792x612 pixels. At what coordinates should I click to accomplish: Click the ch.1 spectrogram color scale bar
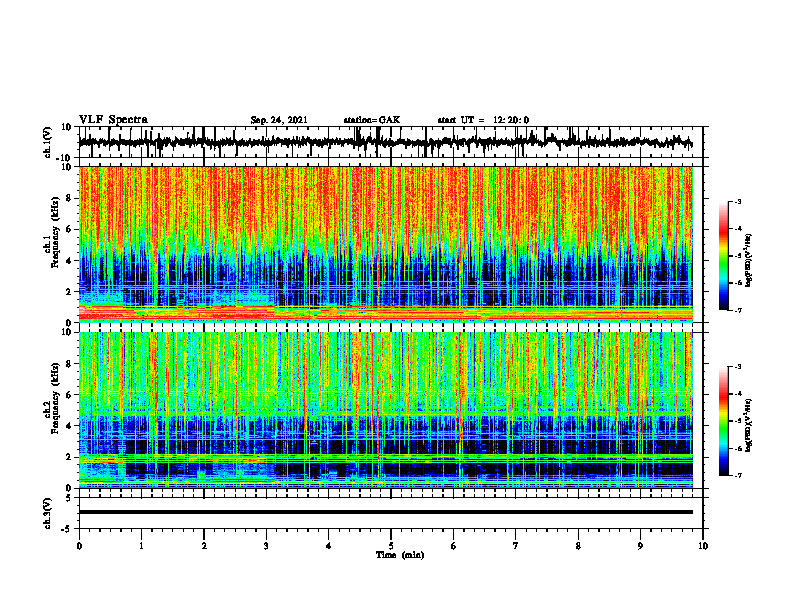coord(724,256)
